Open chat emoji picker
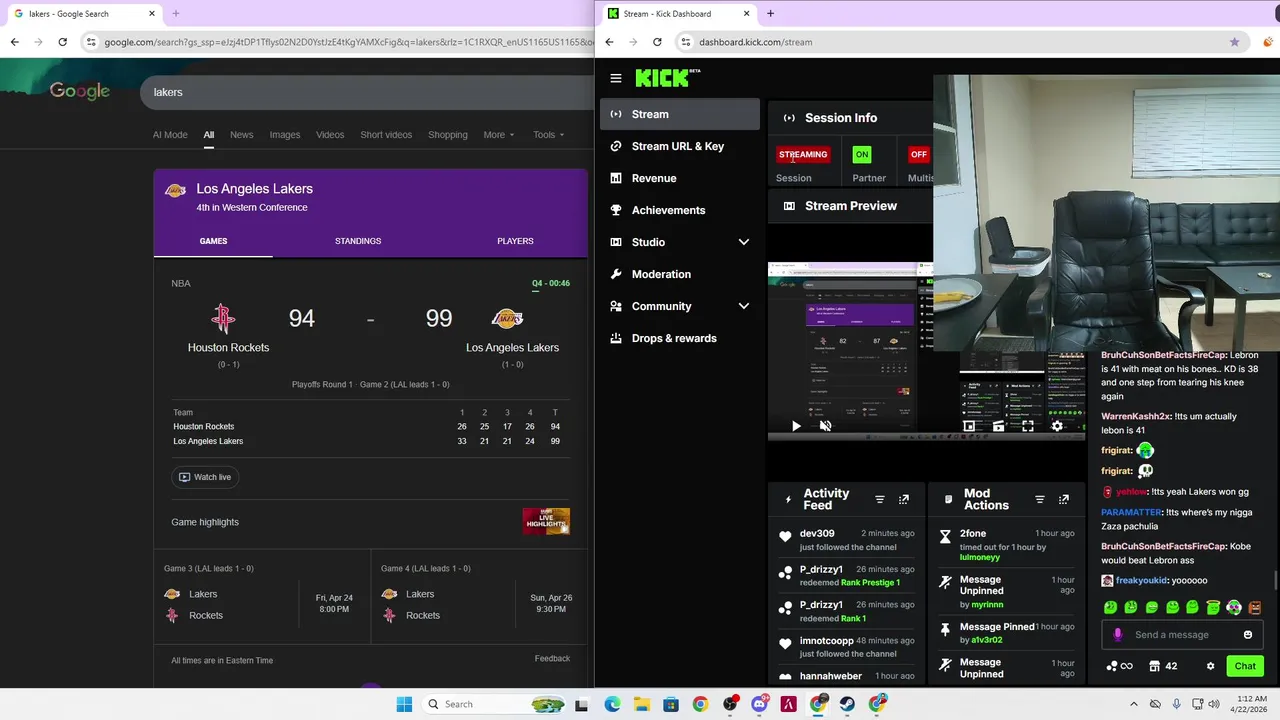1280x720 pixels. click(1248, 635)
